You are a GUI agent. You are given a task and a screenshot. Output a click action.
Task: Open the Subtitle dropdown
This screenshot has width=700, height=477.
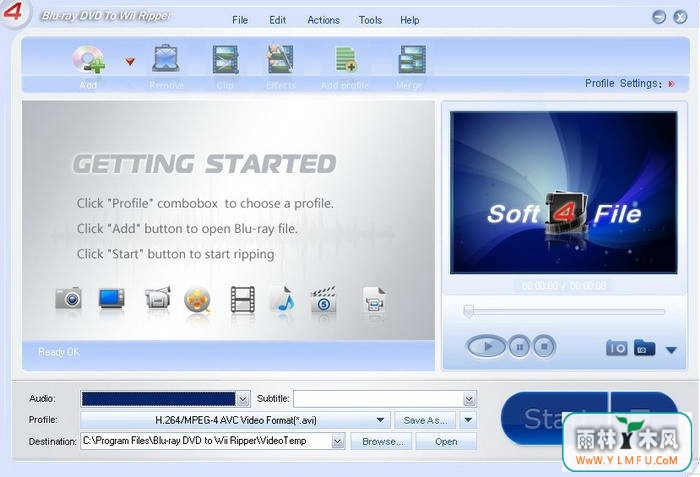point(469,399)
